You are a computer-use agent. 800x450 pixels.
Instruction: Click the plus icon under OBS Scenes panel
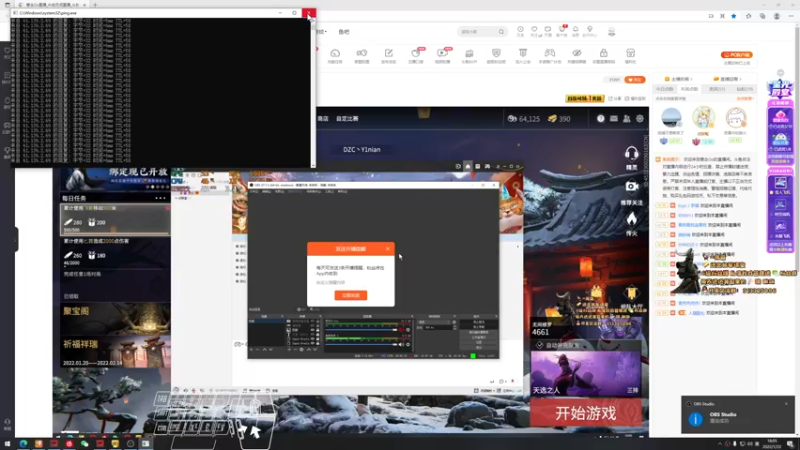(x=252, y=349)
